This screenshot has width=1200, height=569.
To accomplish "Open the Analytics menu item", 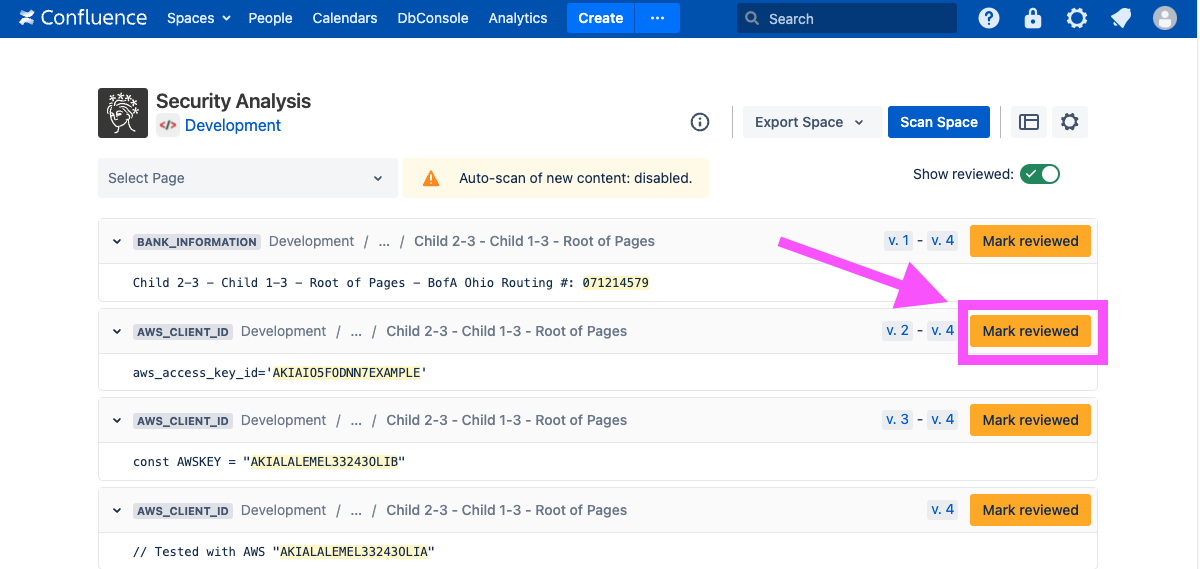I will 518,18.
